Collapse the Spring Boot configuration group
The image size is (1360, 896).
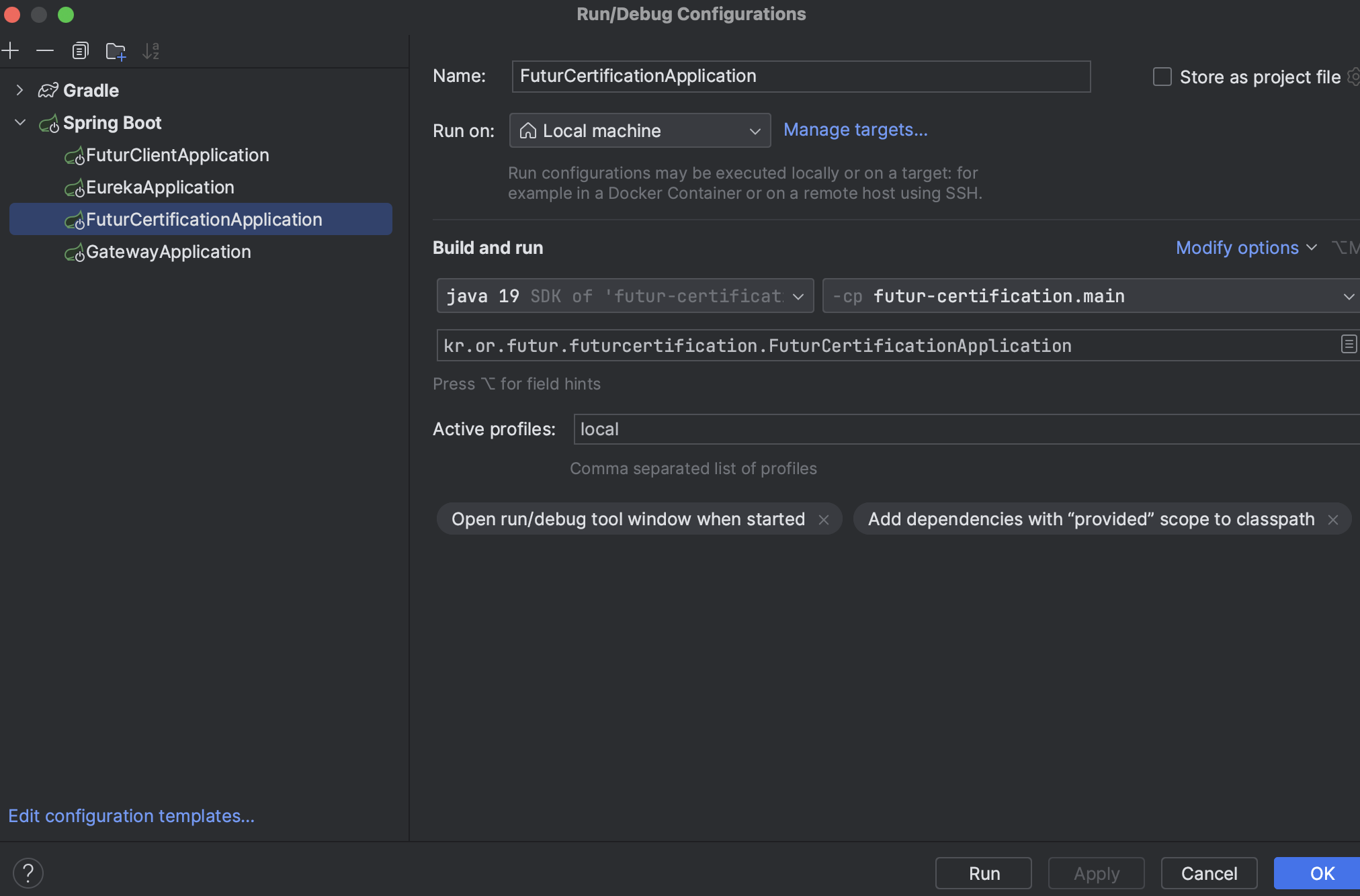(19, 122)
